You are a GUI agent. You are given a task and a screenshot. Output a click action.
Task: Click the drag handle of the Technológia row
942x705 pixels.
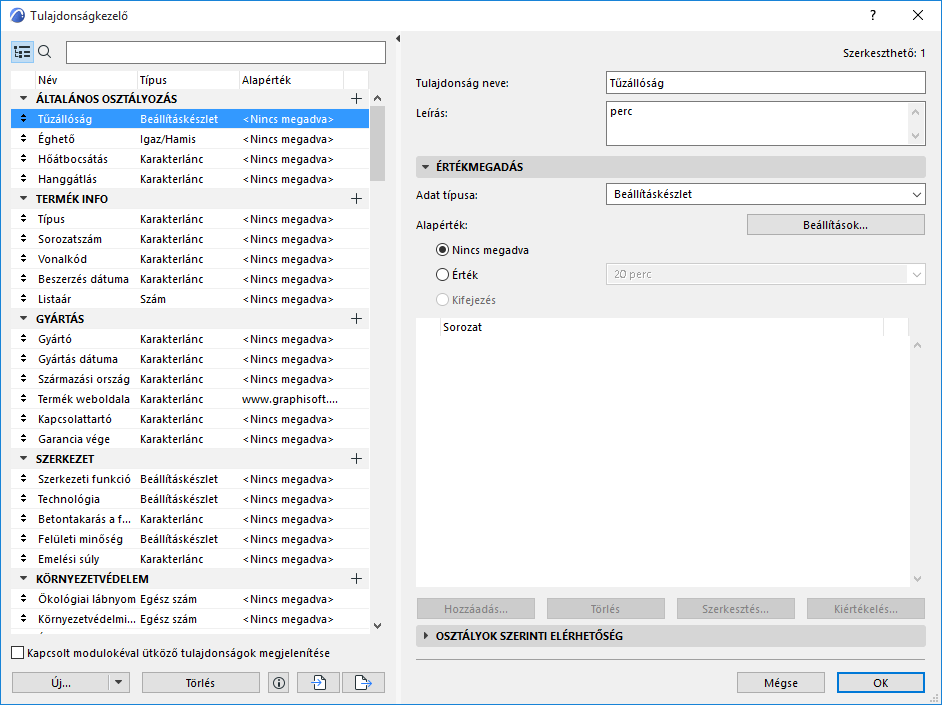click(23, 499)
